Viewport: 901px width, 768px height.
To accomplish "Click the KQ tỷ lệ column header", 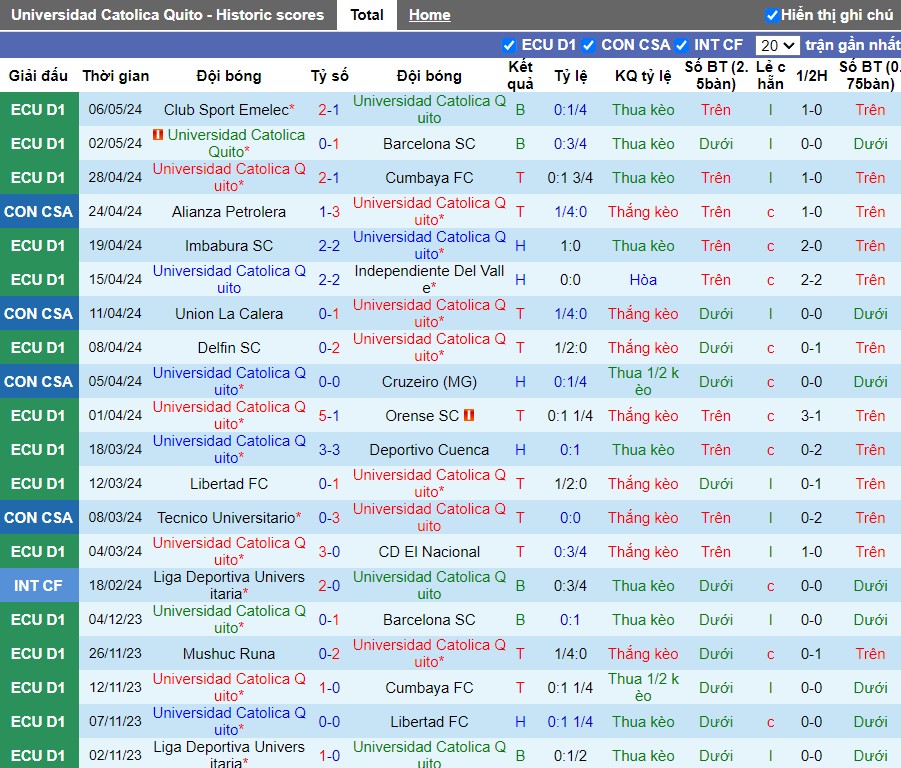I will click(x=643, y=76).
